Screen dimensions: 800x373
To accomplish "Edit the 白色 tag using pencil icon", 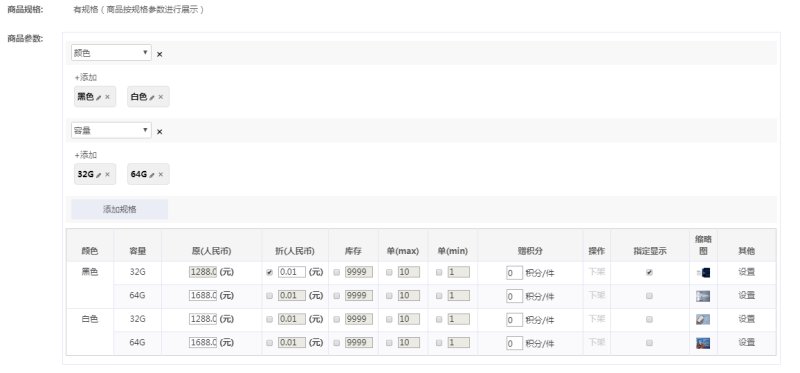I will [152, 97].
